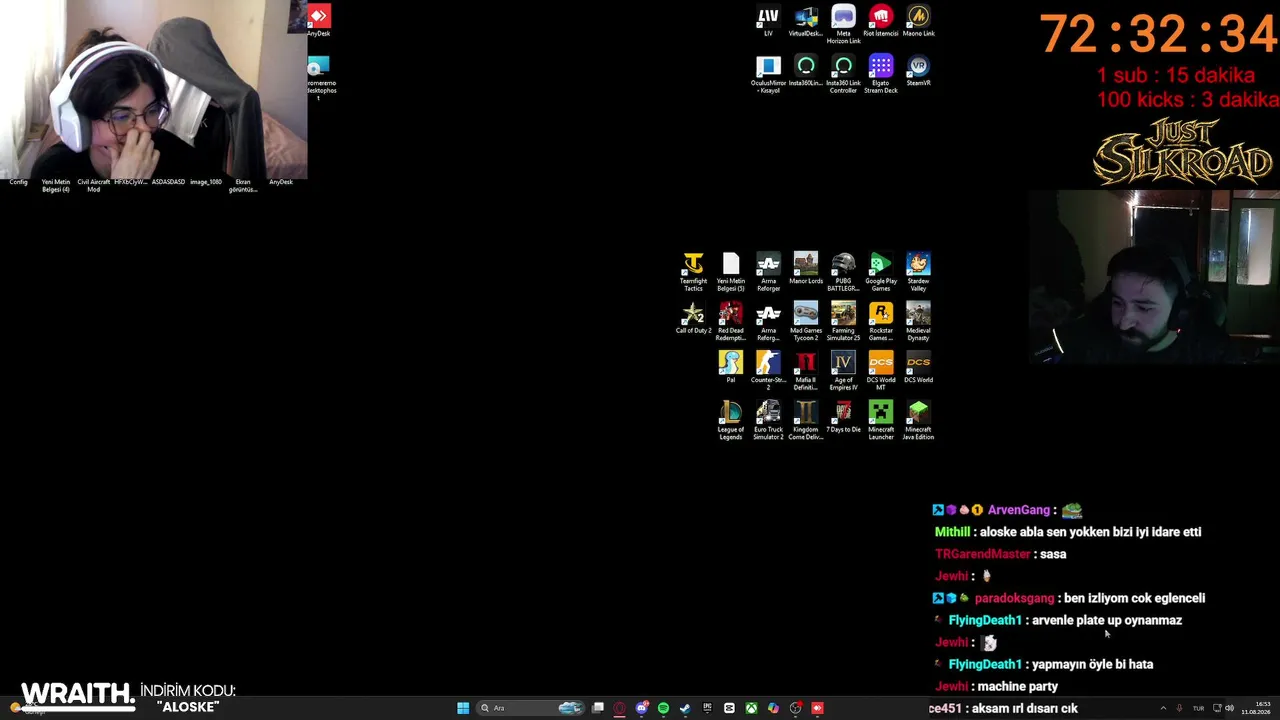Screen dimensions: 1280x720
Task: Open the Maono Link shortcut
Action: click(x=918, y=21)
